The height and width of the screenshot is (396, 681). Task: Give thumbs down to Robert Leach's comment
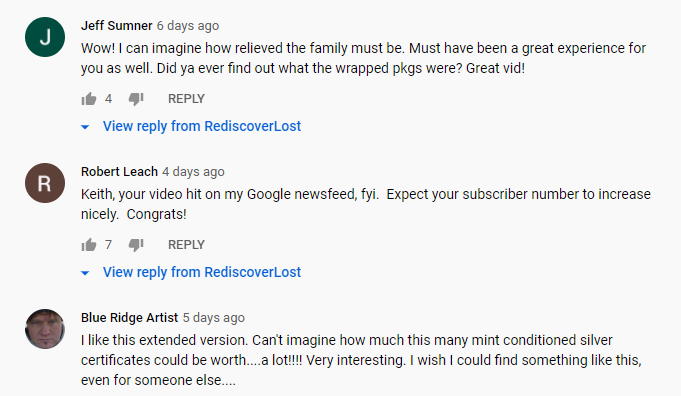[136, 245]
